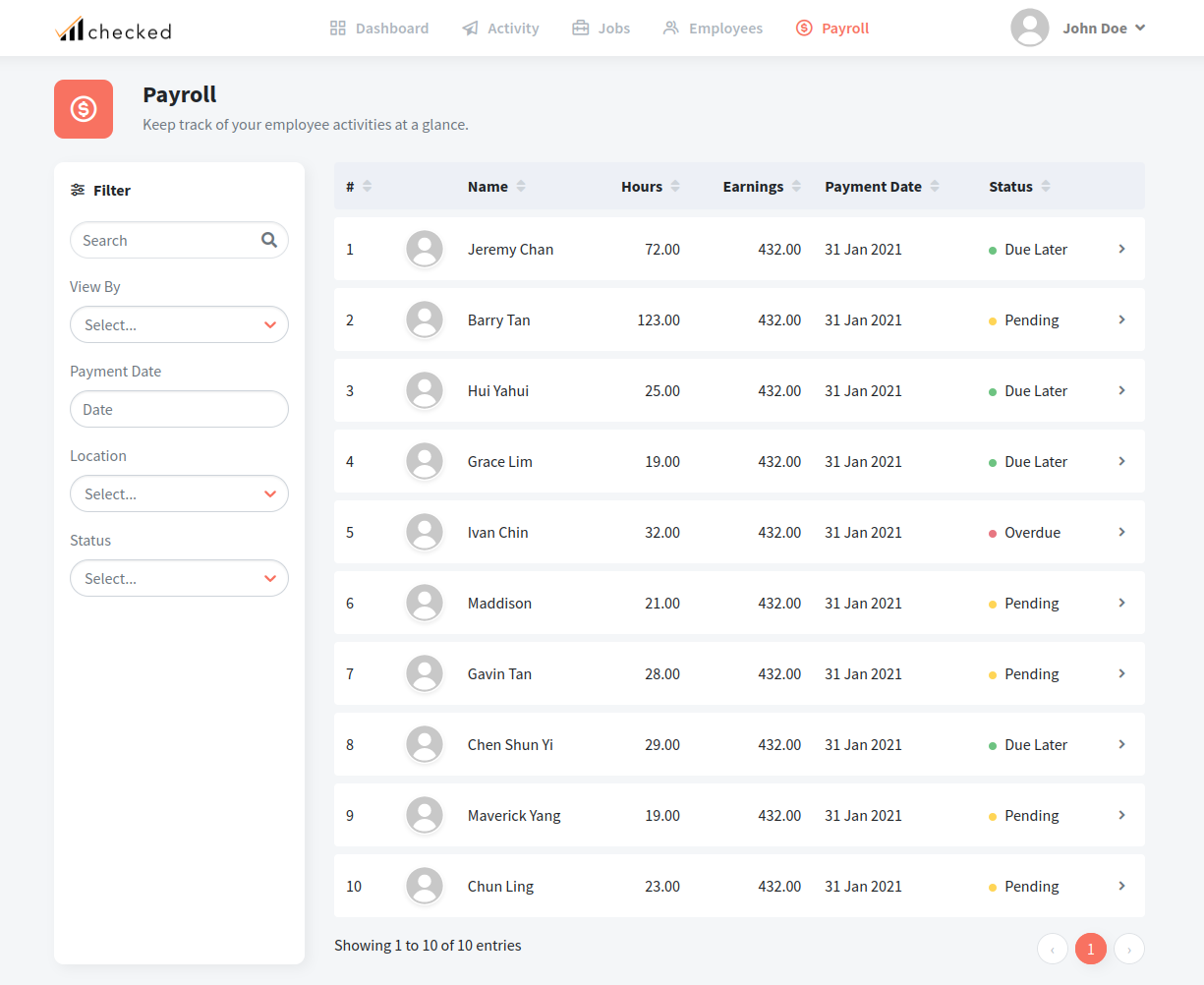The width and height of the screenshot is (1204, 985).
Task: Sort by Hours column arrows
Action: click(675, 187)
